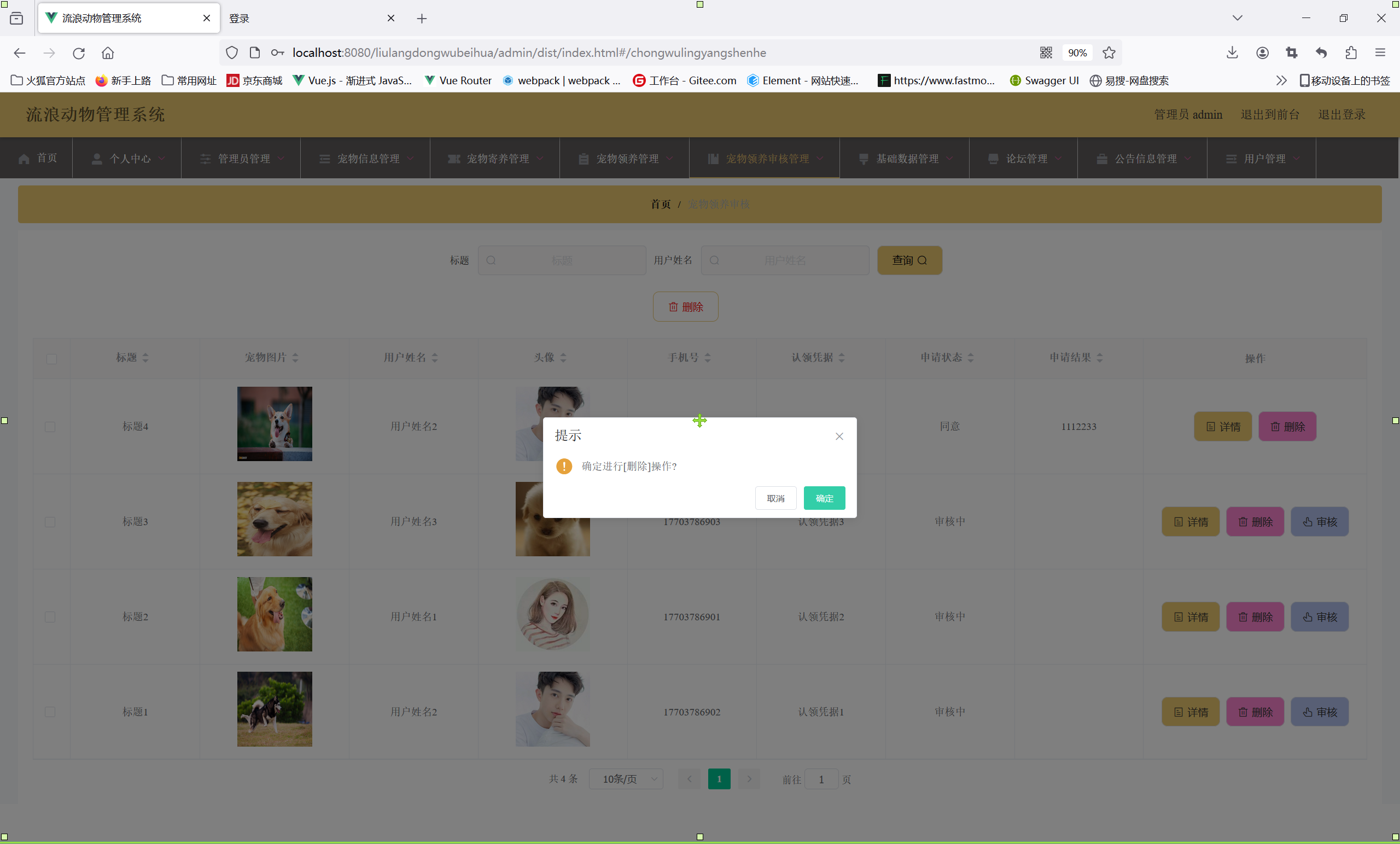Screen dimensions: 1400x844
Task: Bookmark page with star icon
Action: [x=1109, y=53]
